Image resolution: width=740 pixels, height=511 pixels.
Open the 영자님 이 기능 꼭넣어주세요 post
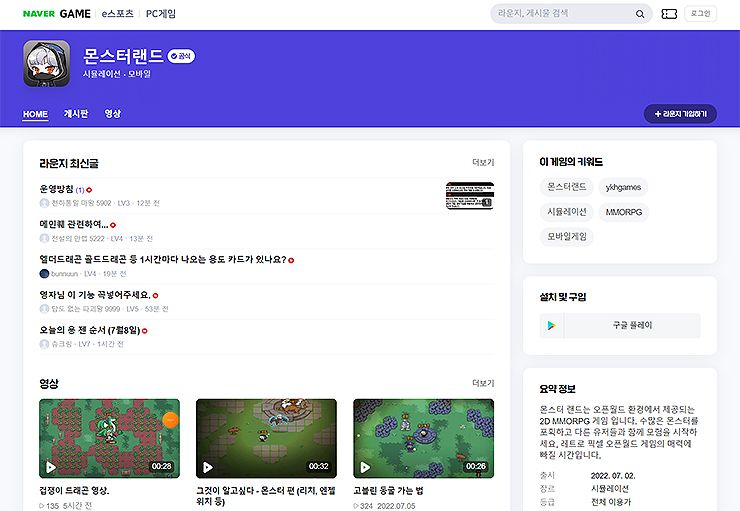coord(95,295)
